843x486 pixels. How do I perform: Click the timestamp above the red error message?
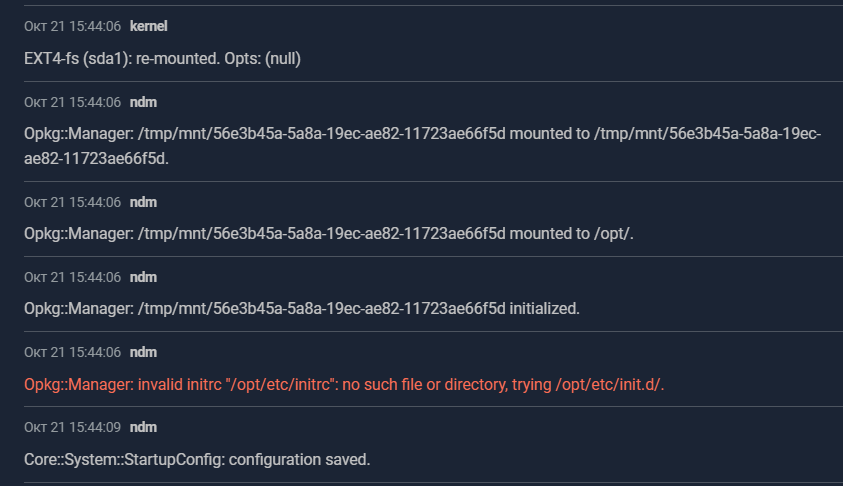(72, 352)
